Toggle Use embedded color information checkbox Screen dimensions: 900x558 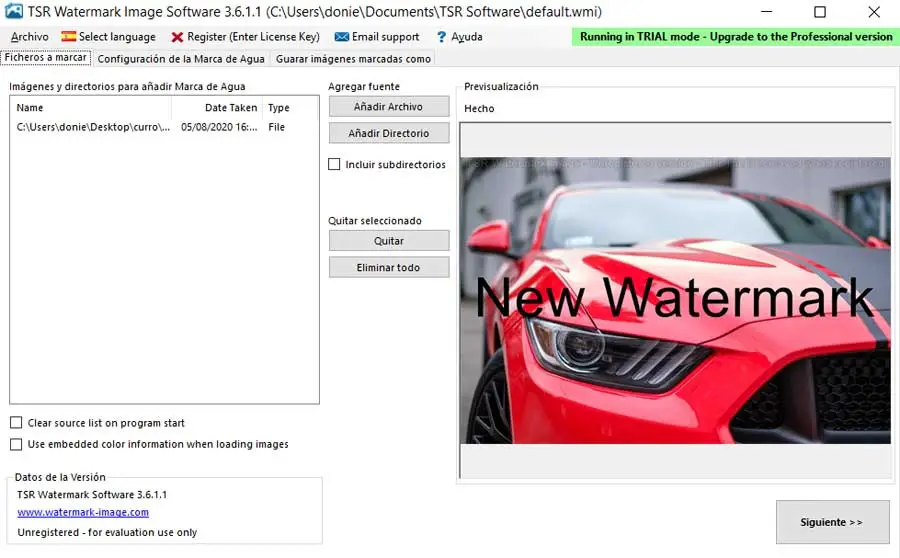click(16, 444)
